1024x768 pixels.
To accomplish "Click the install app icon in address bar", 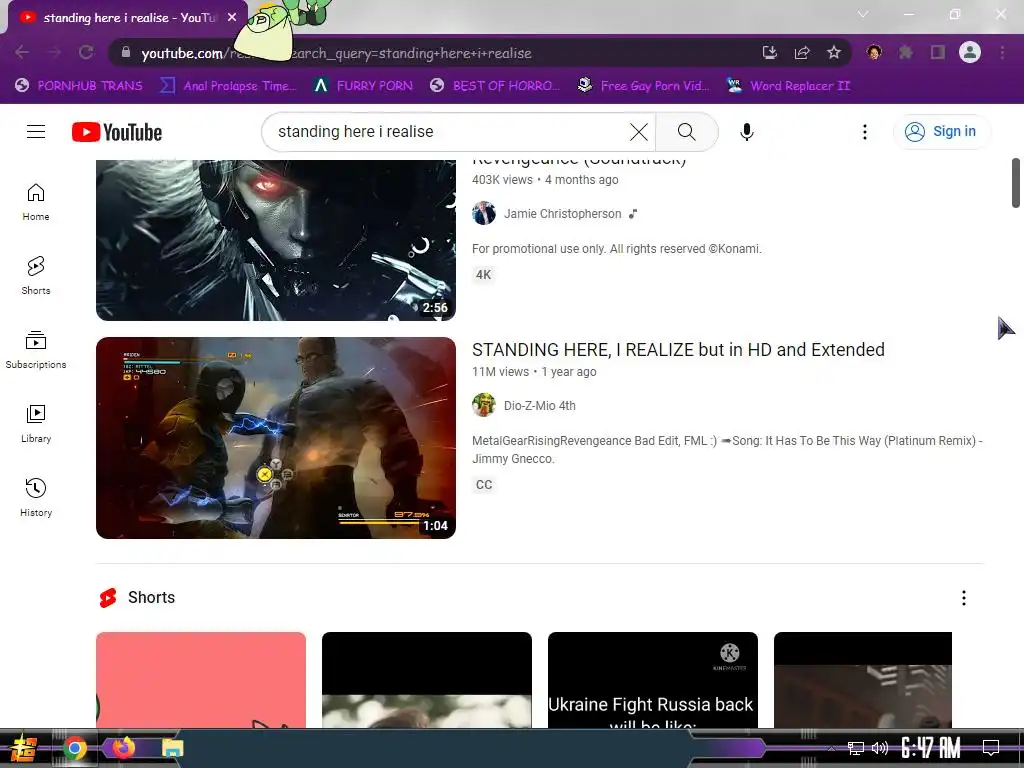I will [x=770, y=52].
